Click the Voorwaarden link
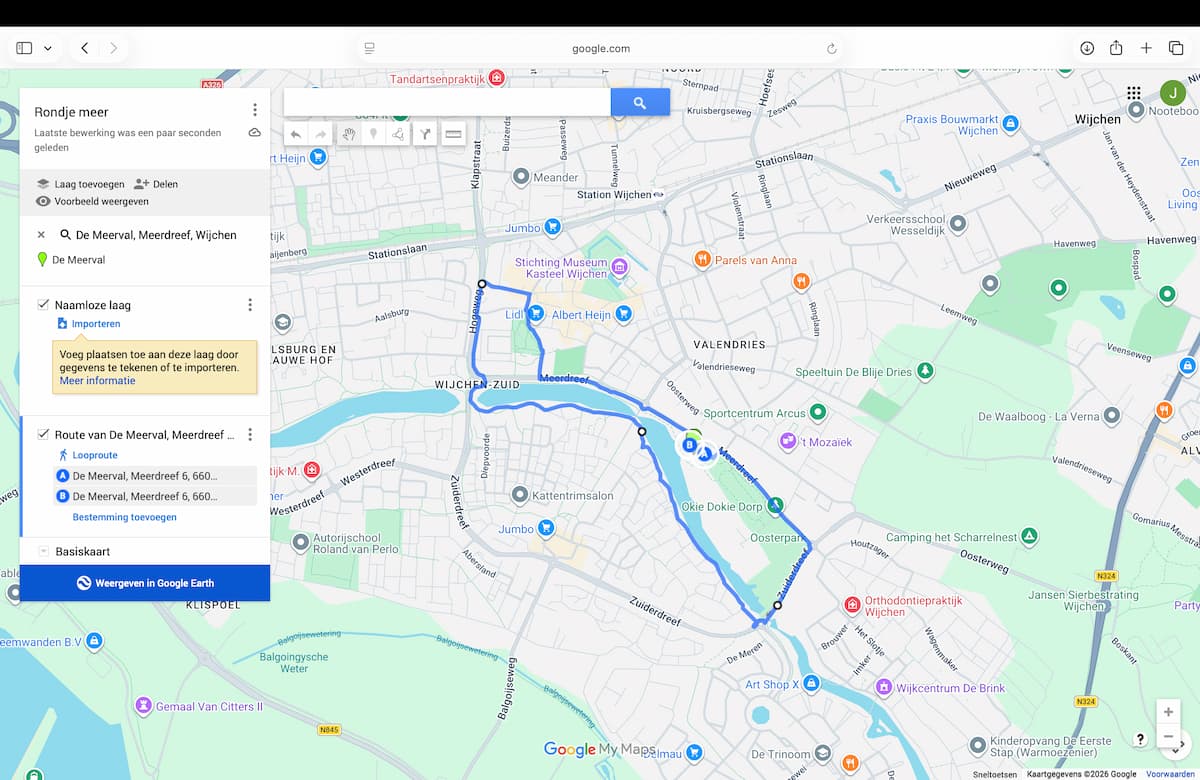This screenshot has width=1200, height=780. [1170, 774]
